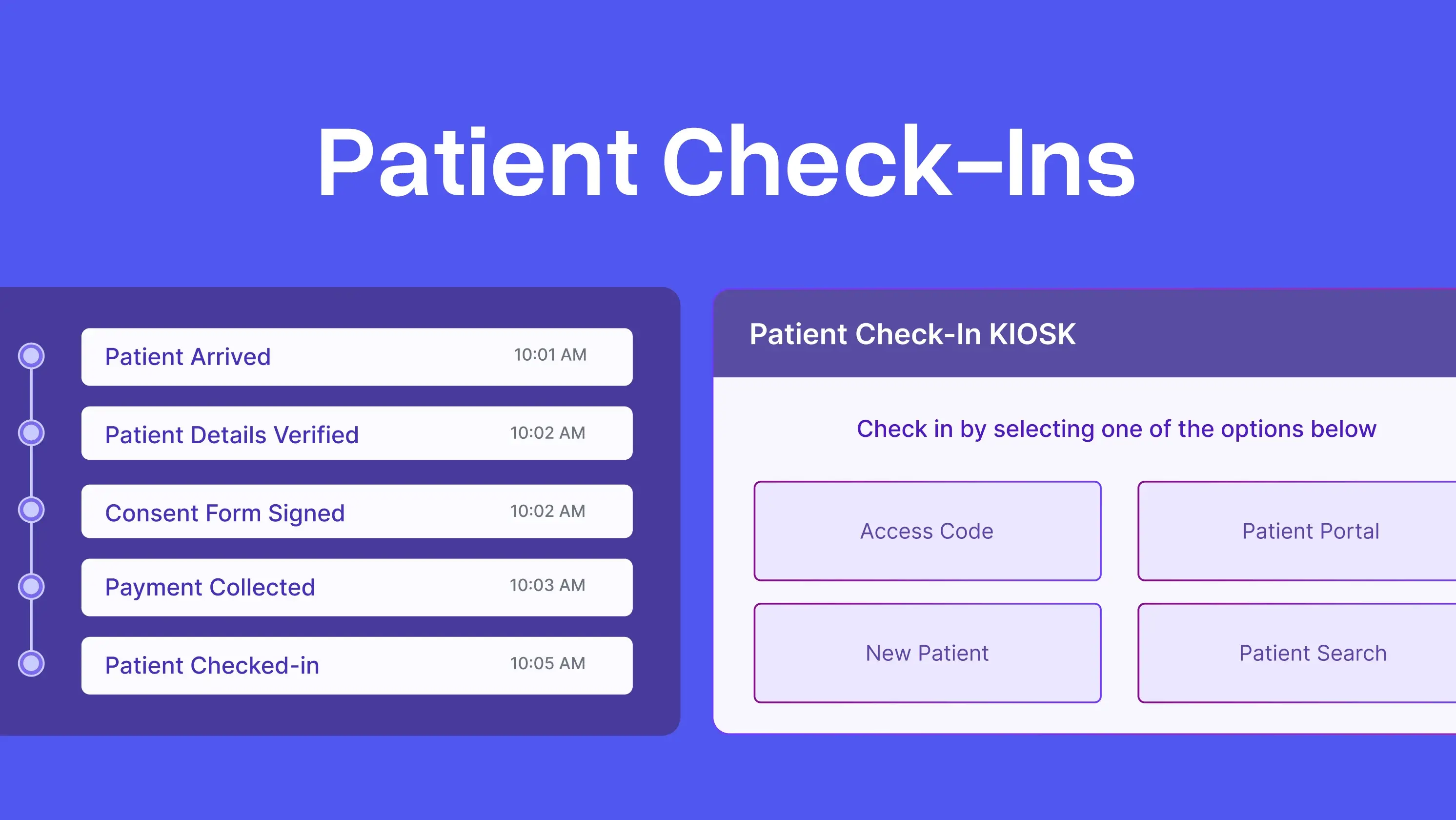The width and height of the screenshot is (1456, 820).
Task: Select the Patient Checked-in timeline dot
Action: click(32, 664)
